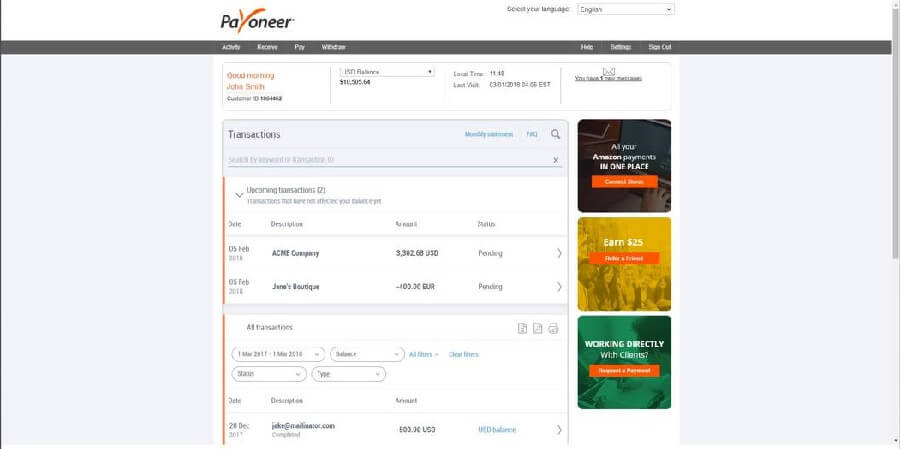Image resolution: width=900 pixels, height=449 pixels.
Task: Open the Balance filter dropdown
Action: [367, 354]
